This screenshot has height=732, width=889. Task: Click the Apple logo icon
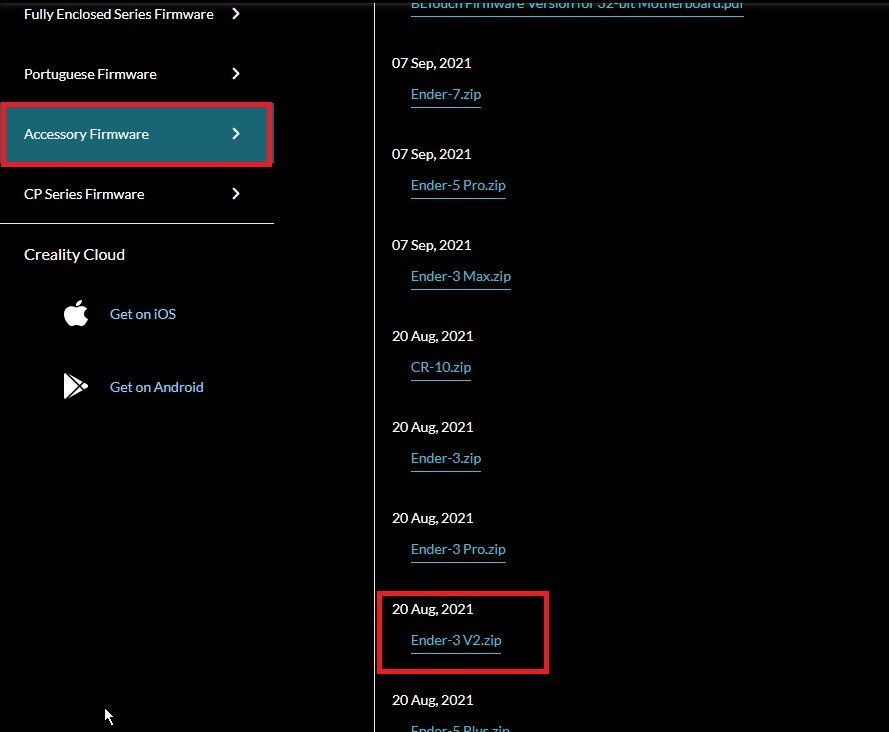(x=76, y=313)
